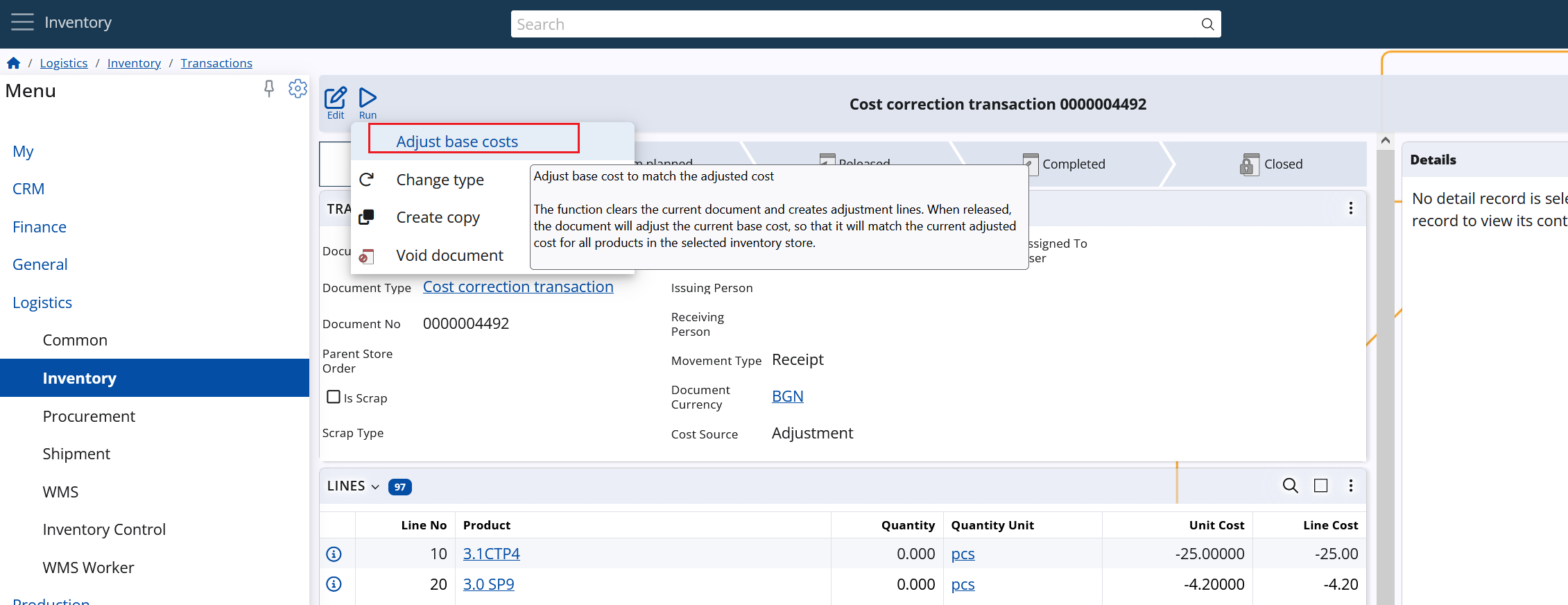This screenshot has width=1568, height=605.
Task: Choose Create copy from Run menu
Action: click(x=438, y=217)
